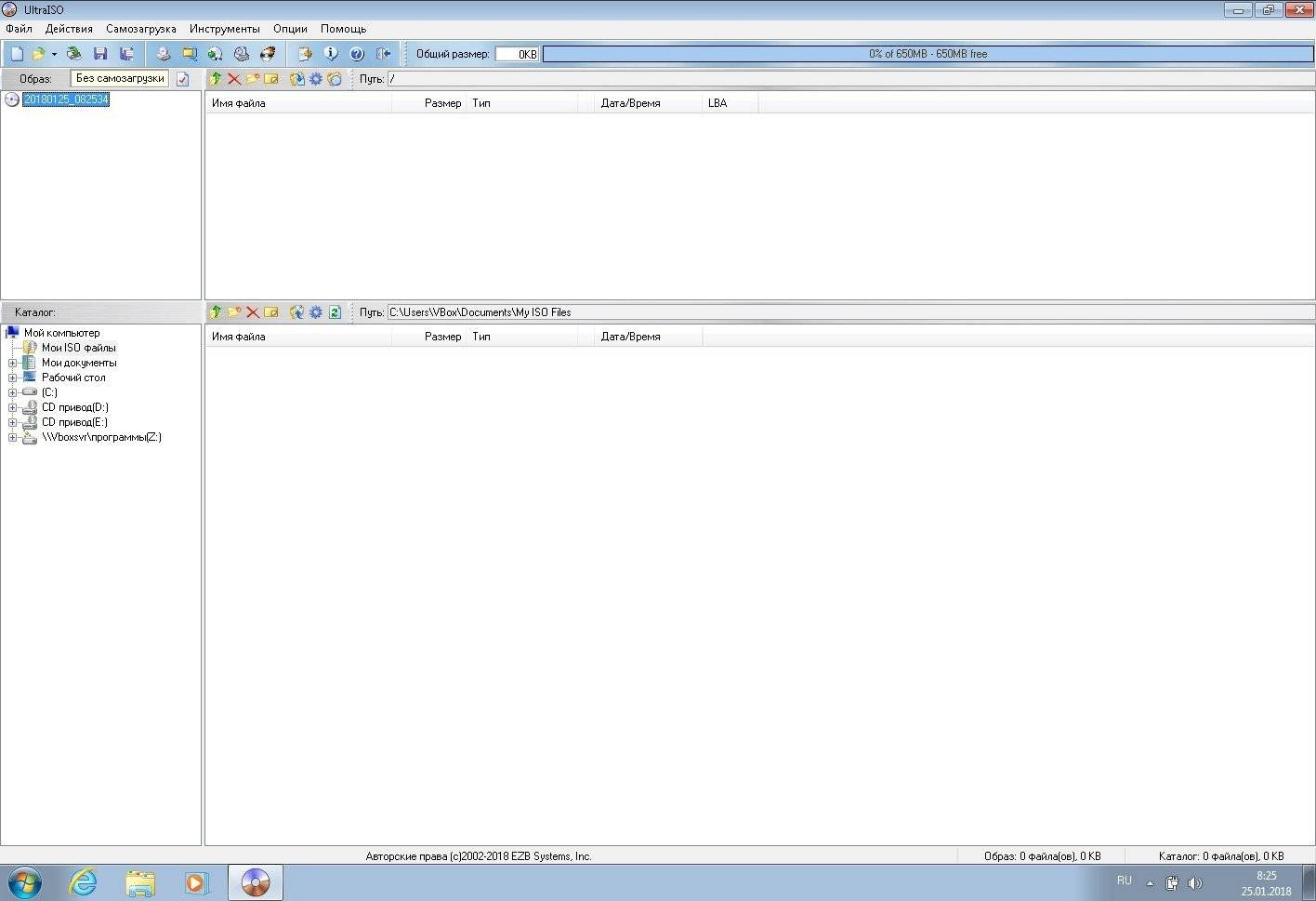Screen dimensions: 1316x901
Task: Create a new folder in the Каталог toolbar
Action: point(234,312)
